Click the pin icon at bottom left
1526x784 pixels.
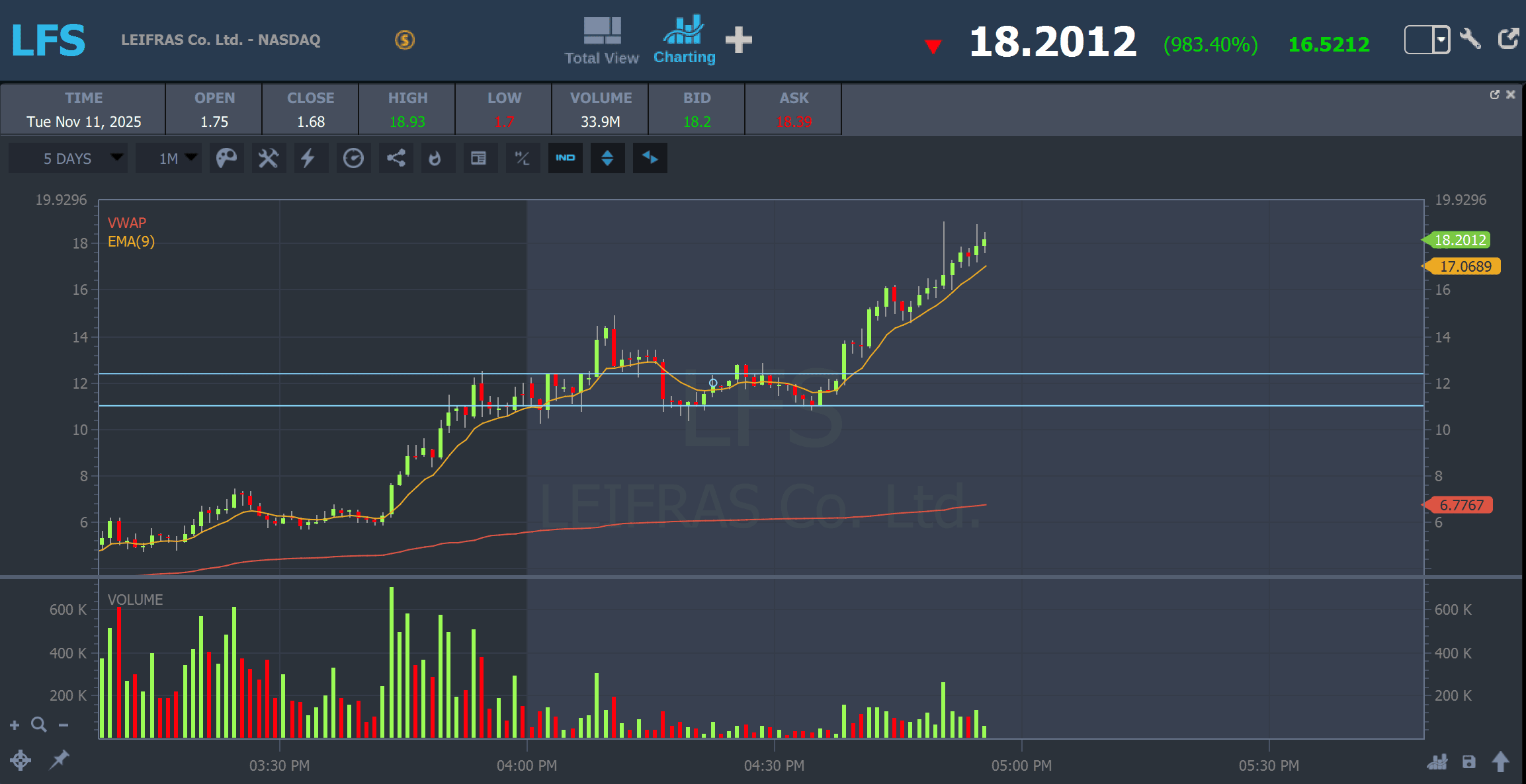60,760
